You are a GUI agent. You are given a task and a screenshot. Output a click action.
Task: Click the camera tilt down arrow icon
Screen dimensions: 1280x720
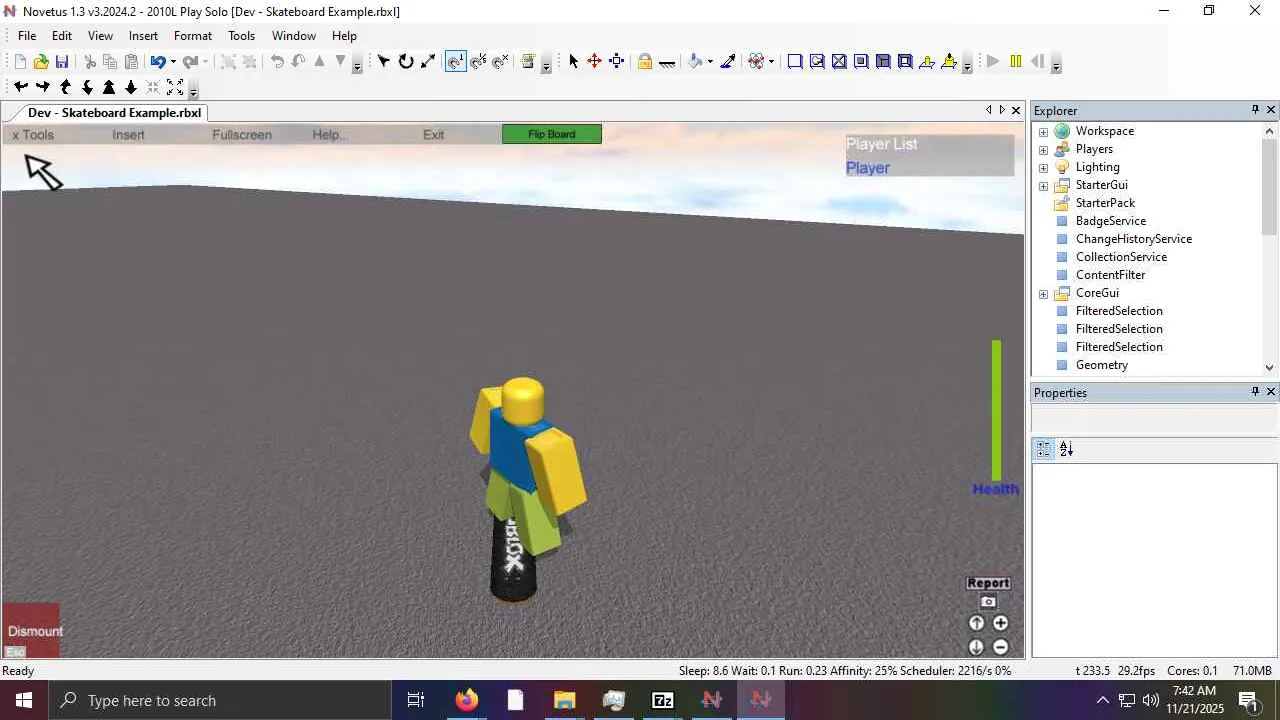(x=87, y=87)
